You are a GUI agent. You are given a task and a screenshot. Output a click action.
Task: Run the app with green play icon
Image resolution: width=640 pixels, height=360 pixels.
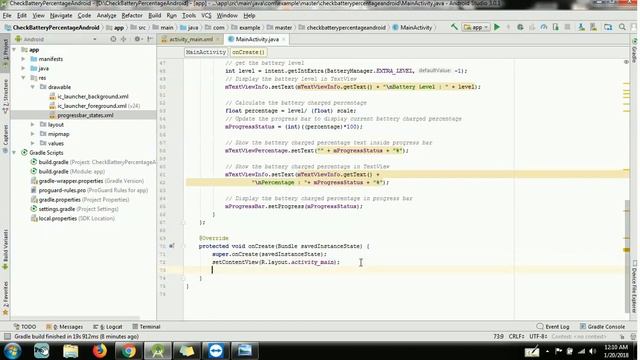(497, 27)
